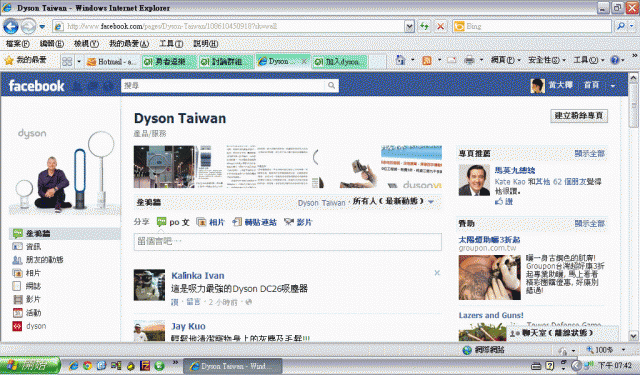Click the printer icon in command bar
This screenshot has height=375, width=640.
(x=469, y=60)
